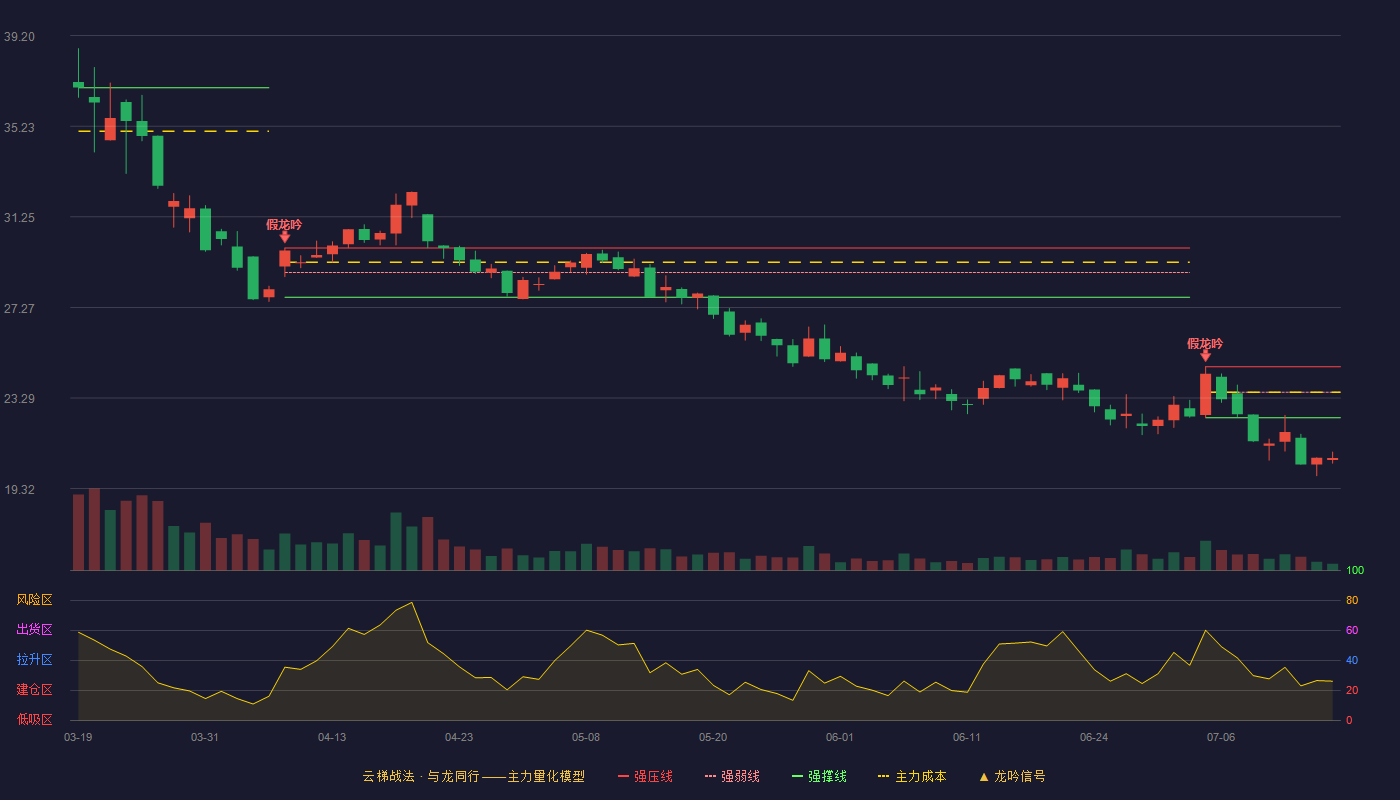
Task: Toggle the 主力成本 legend series
Action: click(912, 776)
